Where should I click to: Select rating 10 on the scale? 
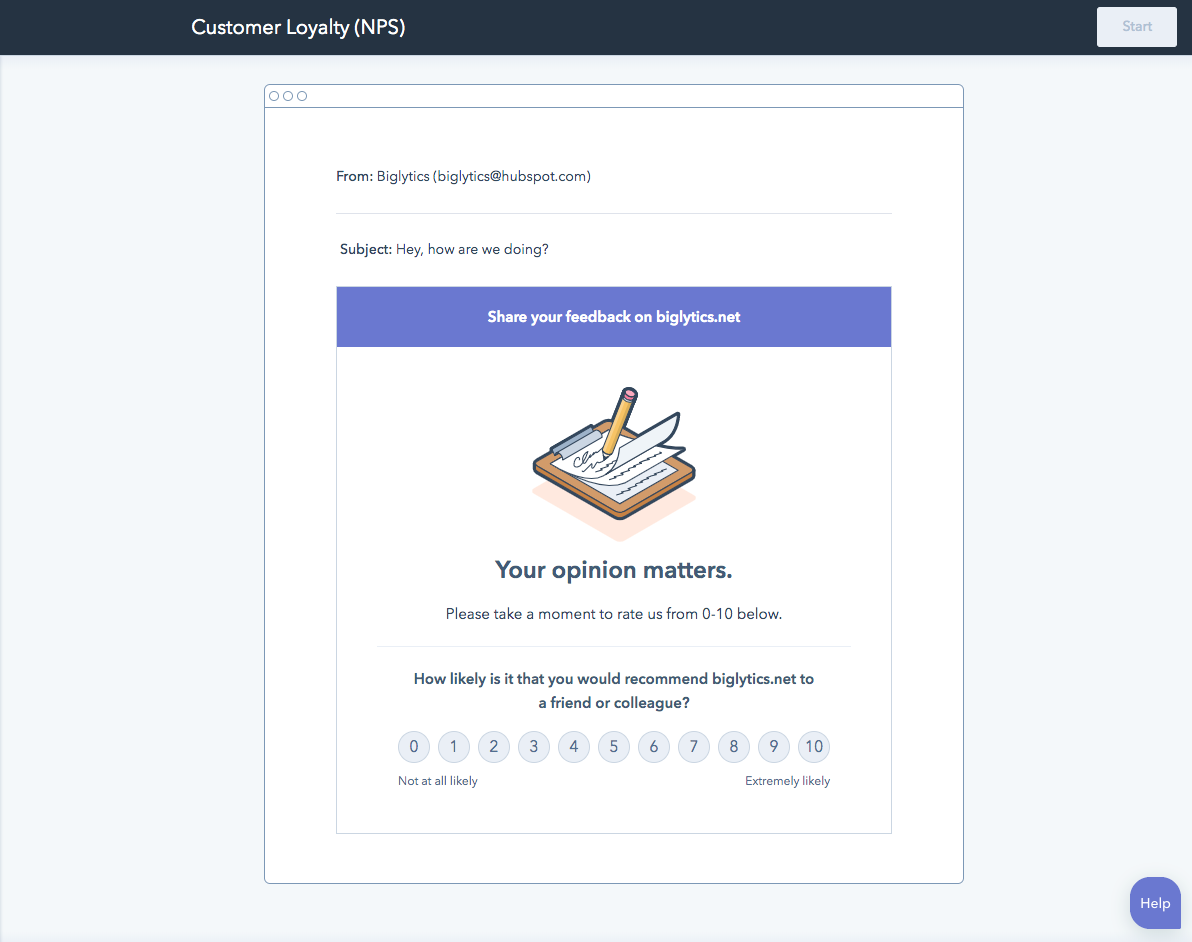(814, 747)
